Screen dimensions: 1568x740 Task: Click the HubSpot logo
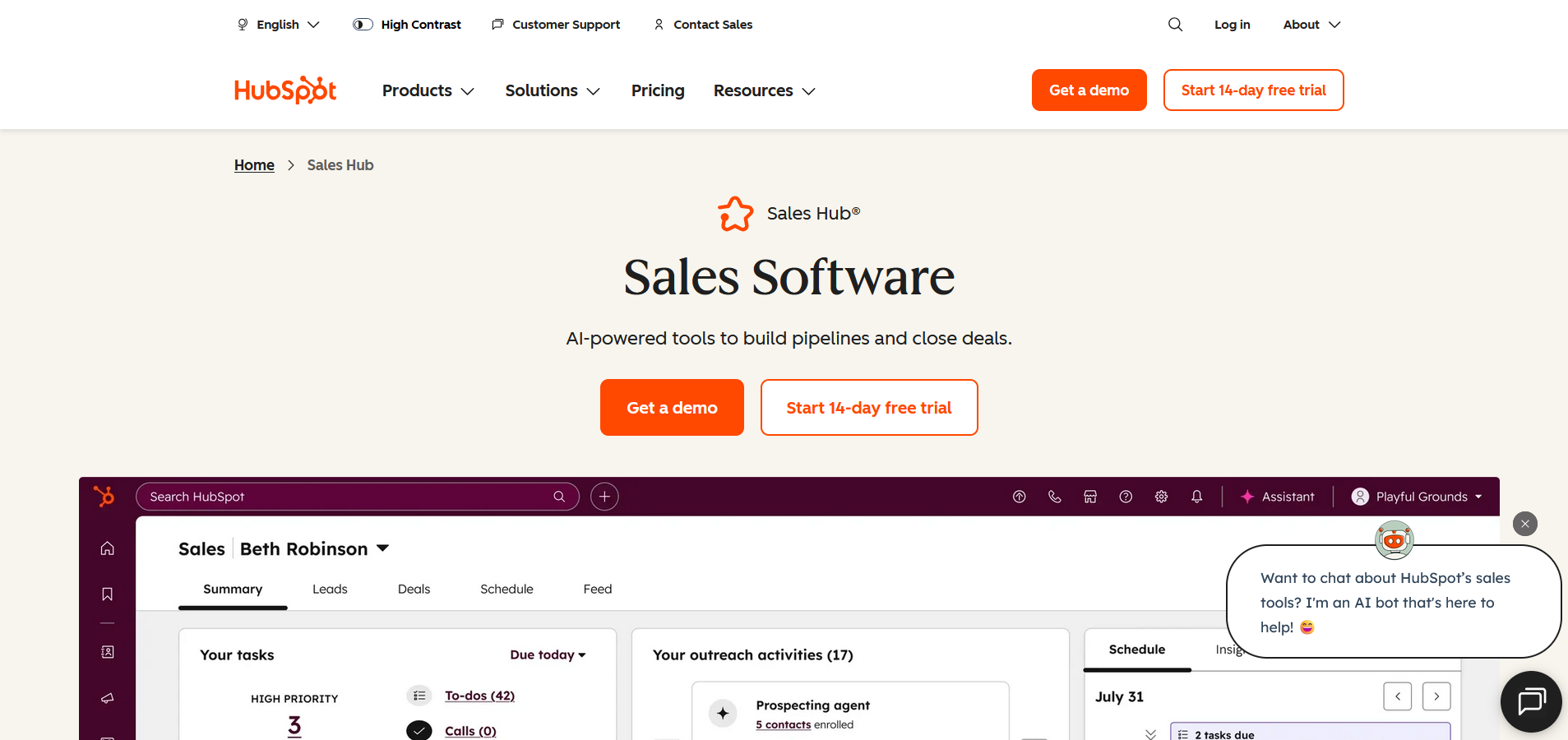(x=285, y=90)
